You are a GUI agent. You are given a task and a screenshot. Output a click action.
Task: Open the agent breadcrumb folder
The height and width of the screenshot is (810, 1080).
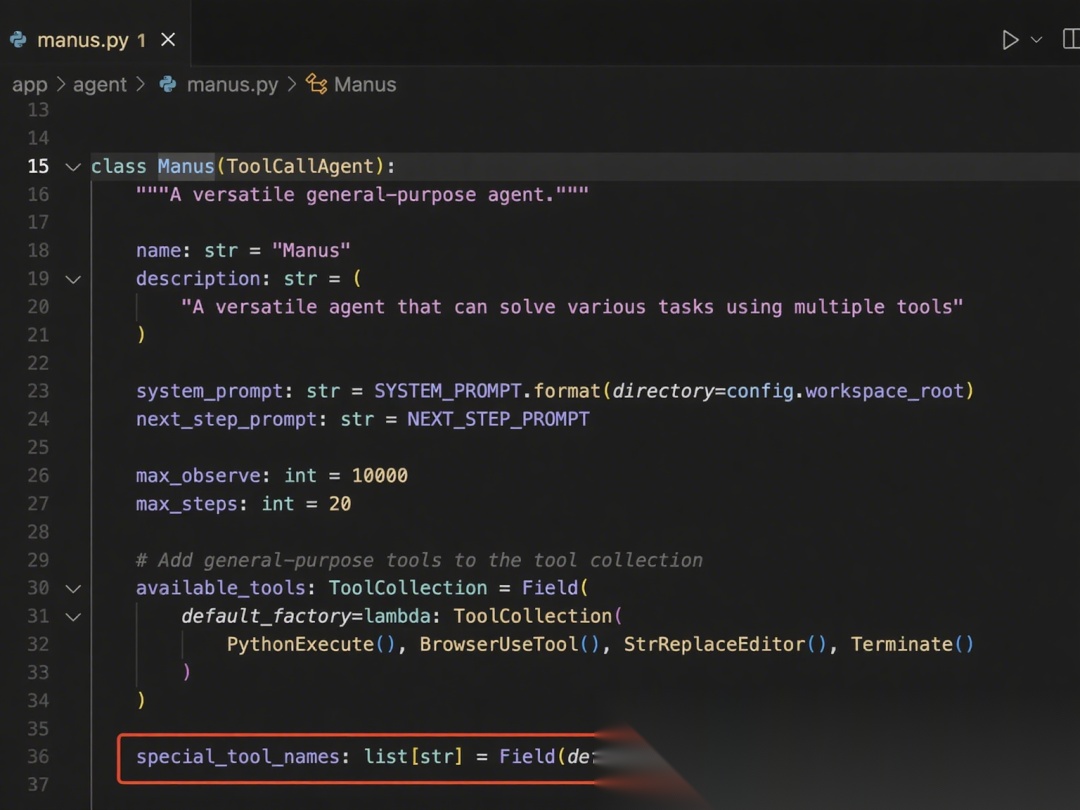(x=100, y=85)
